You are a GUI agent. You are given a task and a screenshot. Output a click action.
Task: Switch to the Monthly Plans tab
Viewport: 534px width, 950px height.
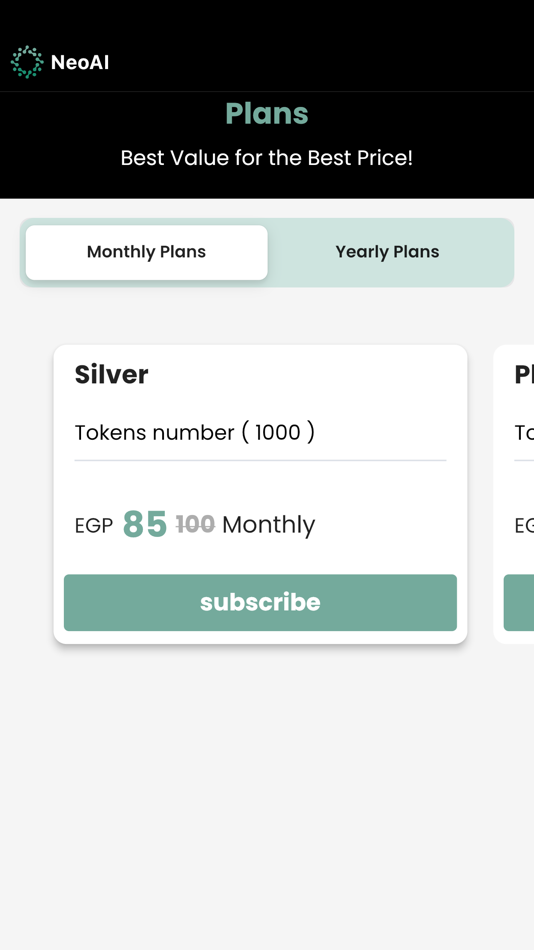(147, 252)
